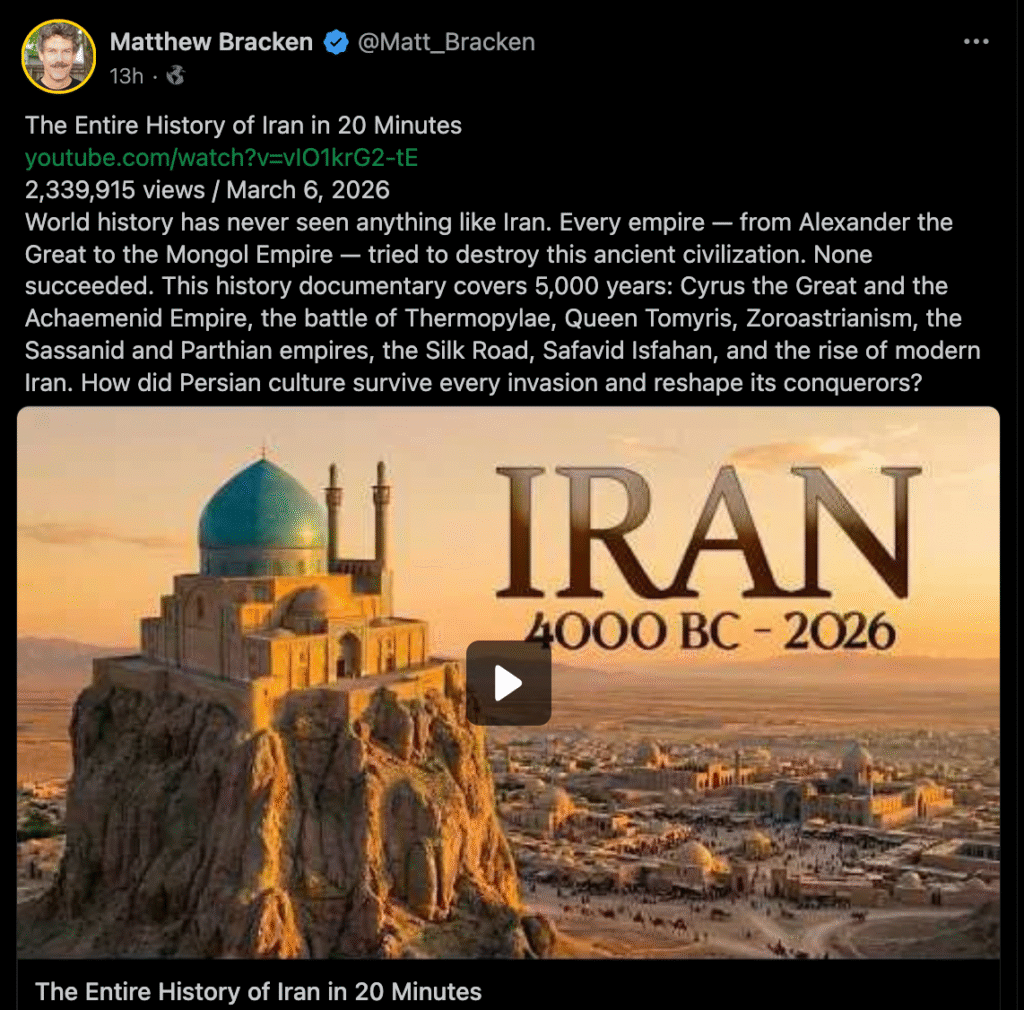Open Matthew Bracken's profile avatar
This screenshot has height=1010, width=1024.
tap(59, 57)
